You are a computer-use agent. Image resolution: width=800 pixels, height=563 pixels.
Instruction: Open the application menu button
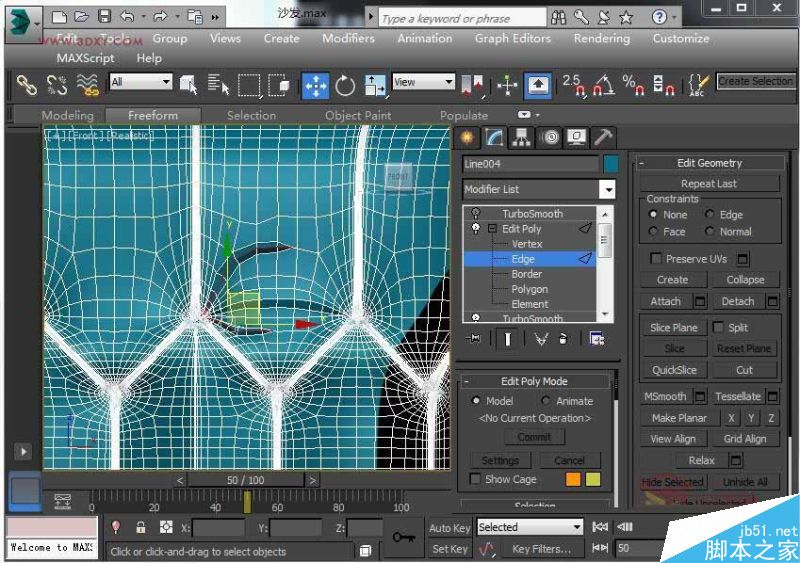[22, 25]
